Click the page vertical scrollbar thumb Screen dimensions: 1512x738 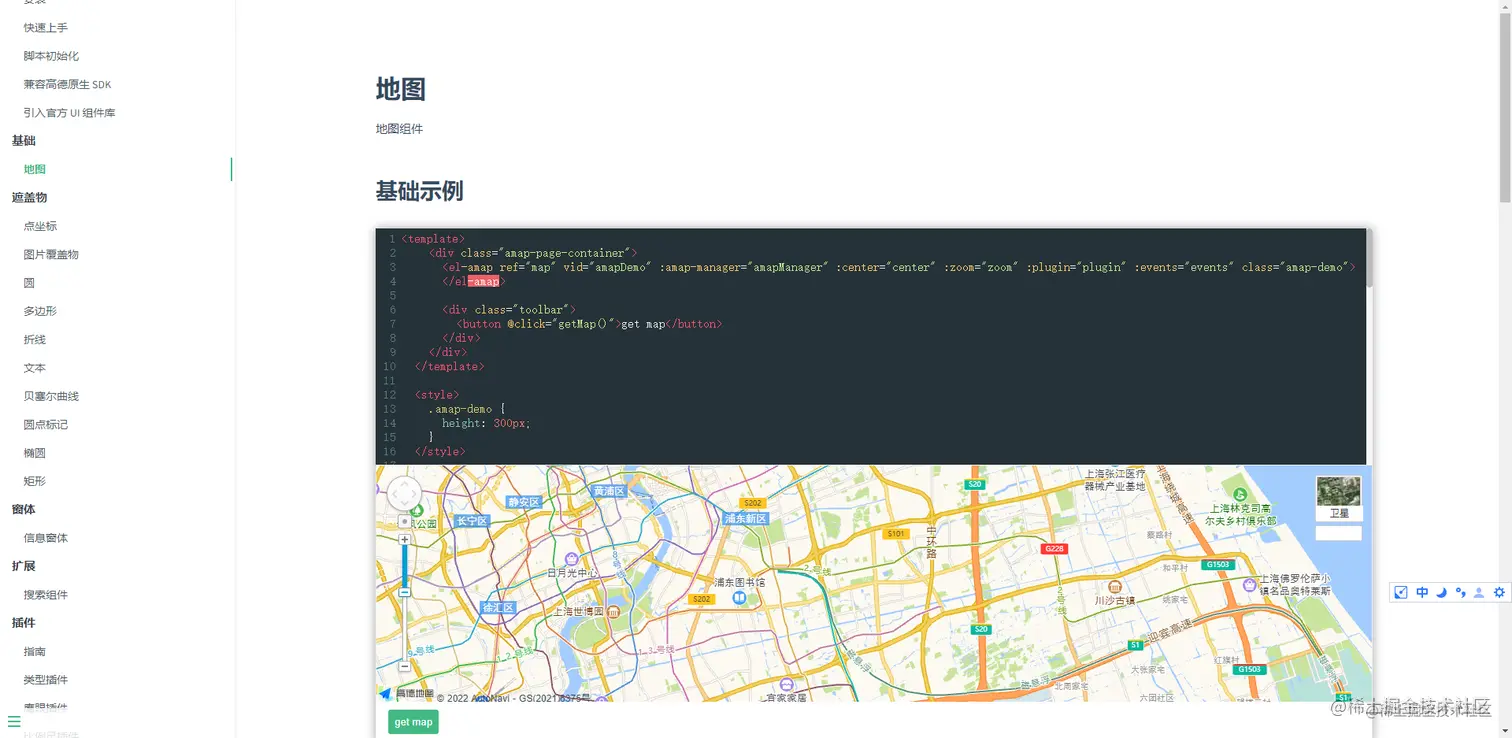(1505, 106)
